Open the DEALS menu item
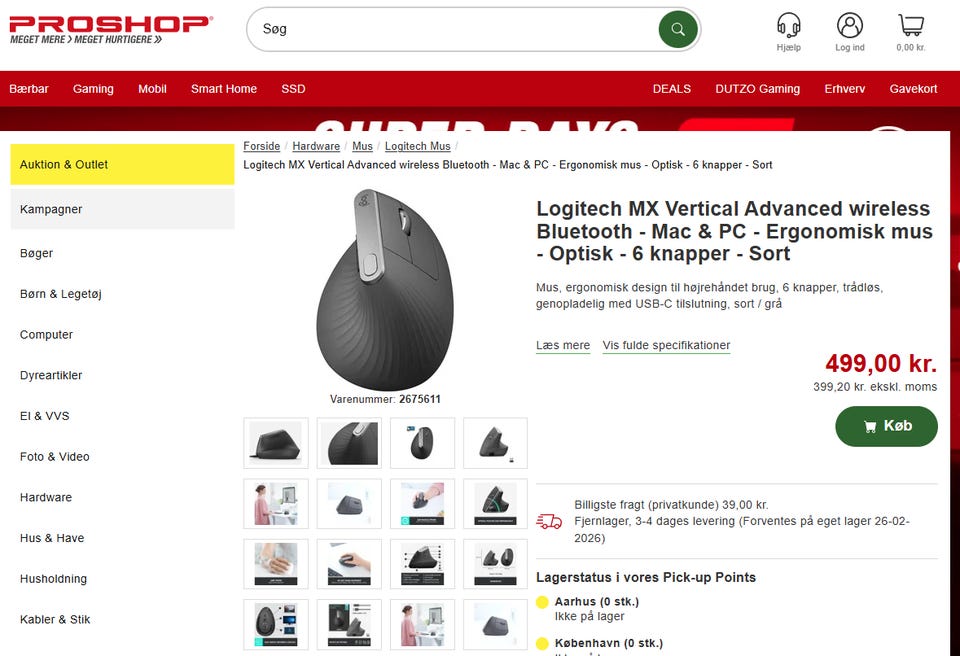Image resolution: width=960 pixels, height=656 pixels. click(x=672, y=89)
